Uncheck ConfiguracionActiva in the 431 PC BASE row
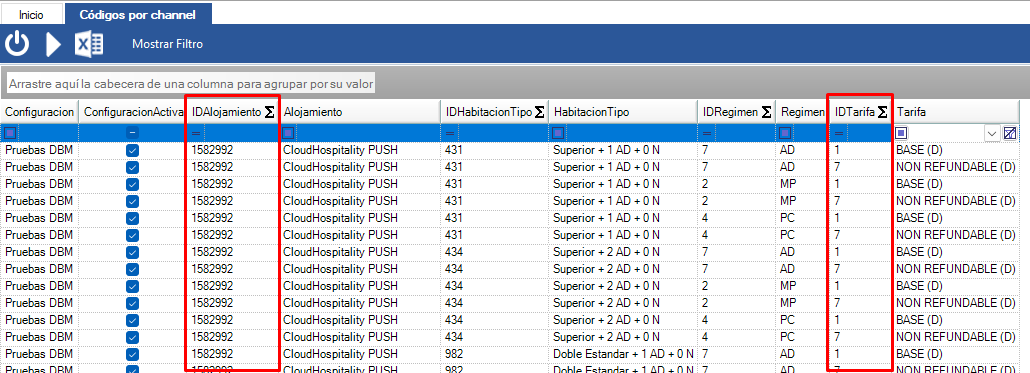The width and height of the screenshot is (1030, 373). click(x=132, y=218)
